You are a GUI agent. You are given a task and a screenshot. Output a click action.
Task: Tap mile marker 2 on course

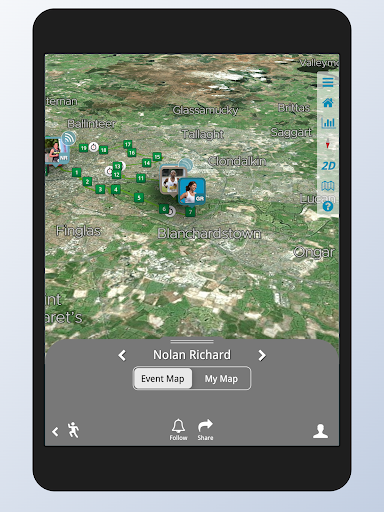tap(87, 181)
